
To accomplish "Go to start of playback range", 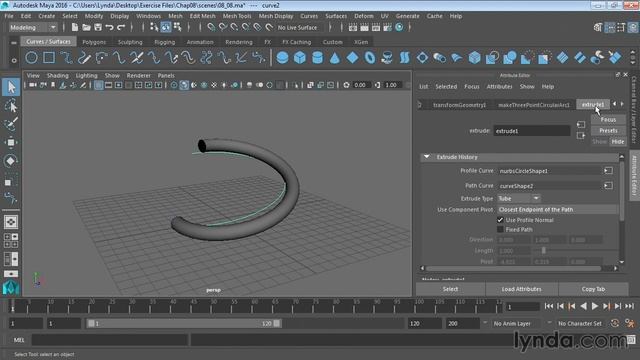I will (549, 306).
